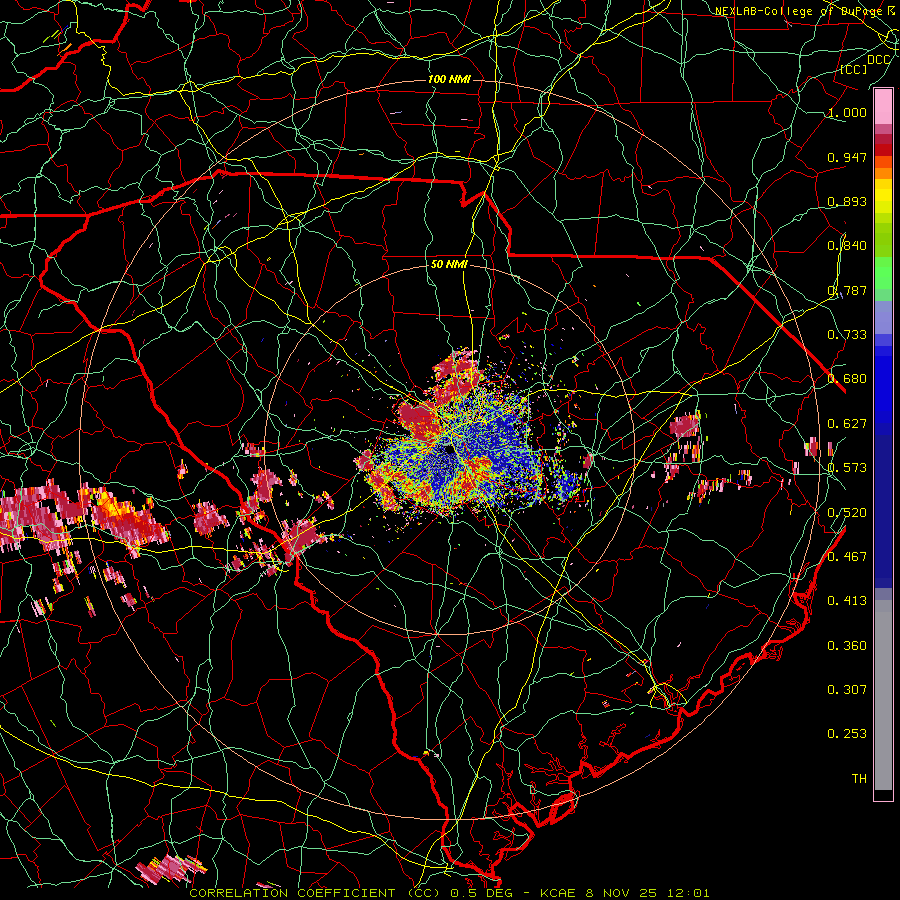Click the gray lower segment of the color bar
This screenshot has width=900, height=900.
point(883,700)
